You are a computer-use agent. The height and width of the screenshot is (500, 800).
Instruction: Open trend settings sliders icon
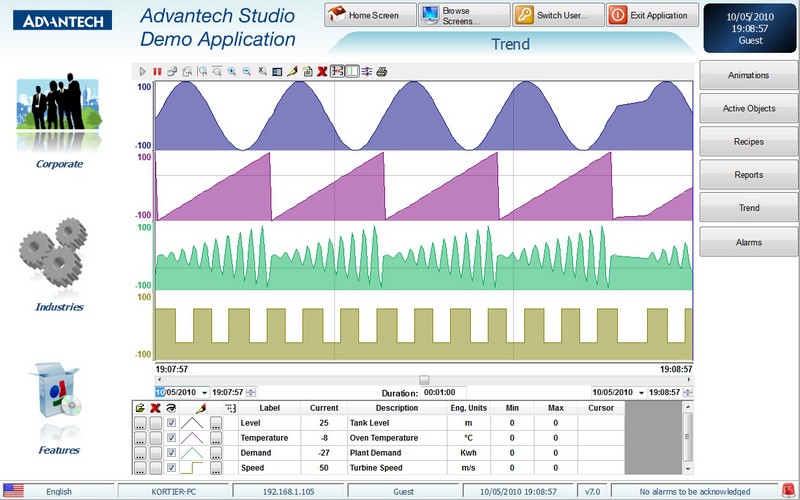tap(367, 72)
